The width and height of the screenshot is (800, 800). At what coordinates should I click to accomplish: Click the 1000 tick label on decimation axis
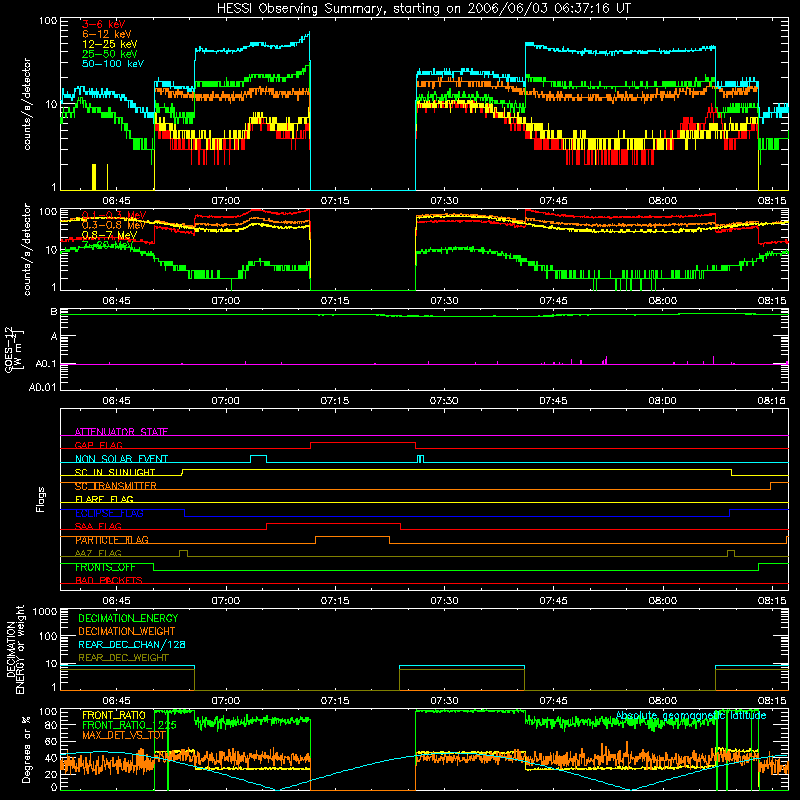tap(44, 611)
